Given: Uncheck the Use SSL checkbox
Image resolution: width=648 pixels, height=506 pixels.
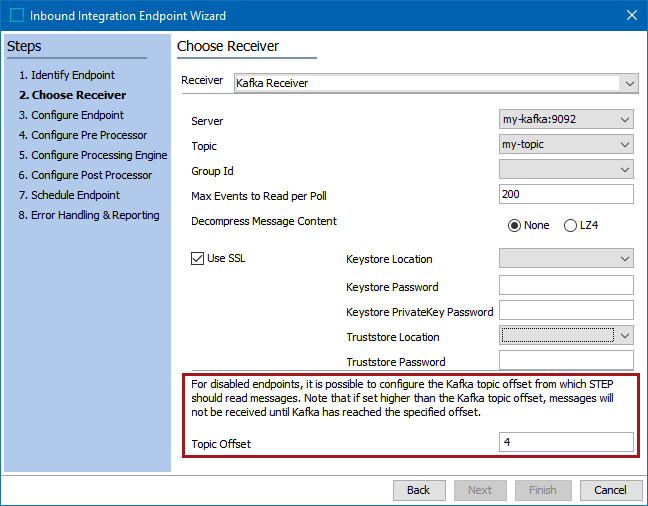Looking at the screenshot, I should 197,258.
